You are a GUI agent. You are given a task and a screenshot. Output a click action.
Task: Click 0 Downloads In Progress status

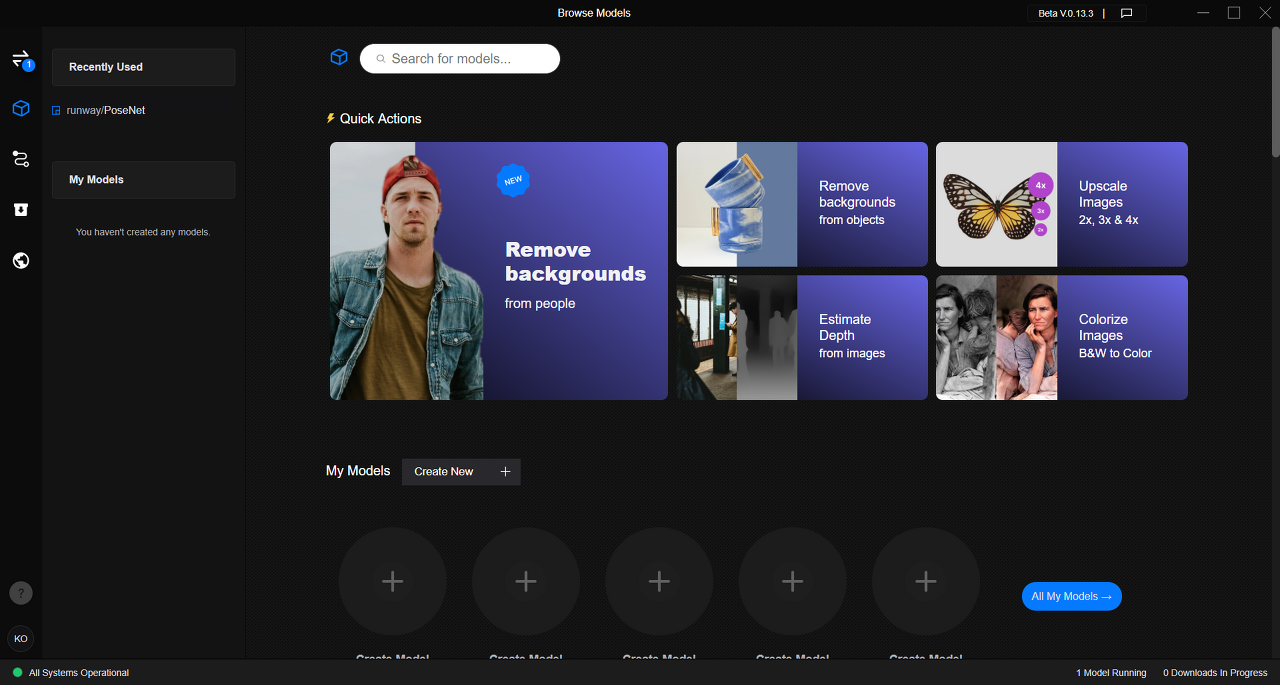1216,673
